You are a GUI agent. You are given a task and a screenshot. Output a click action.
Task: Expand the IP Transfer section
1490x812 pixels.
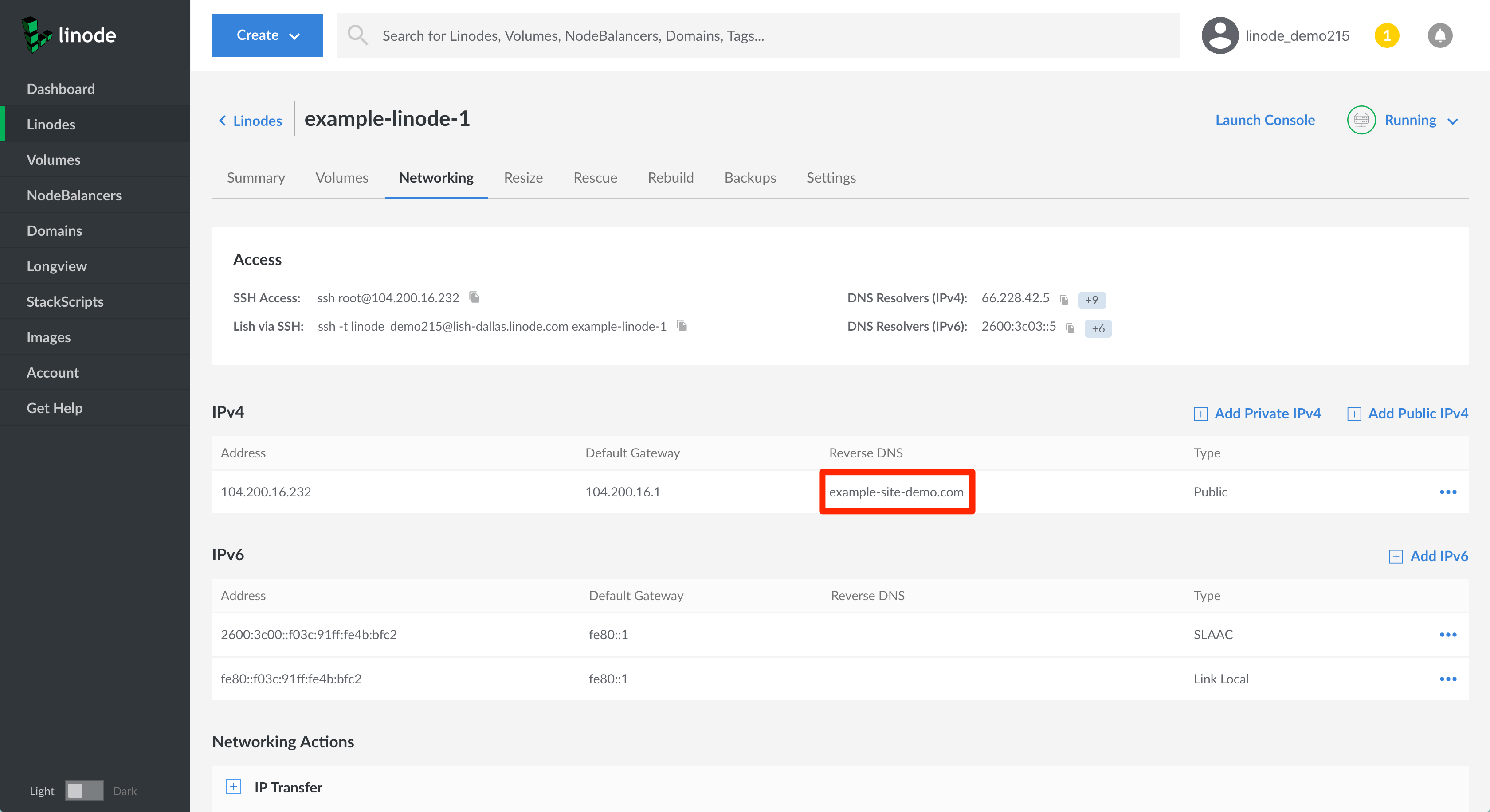(x=233, y=787)
